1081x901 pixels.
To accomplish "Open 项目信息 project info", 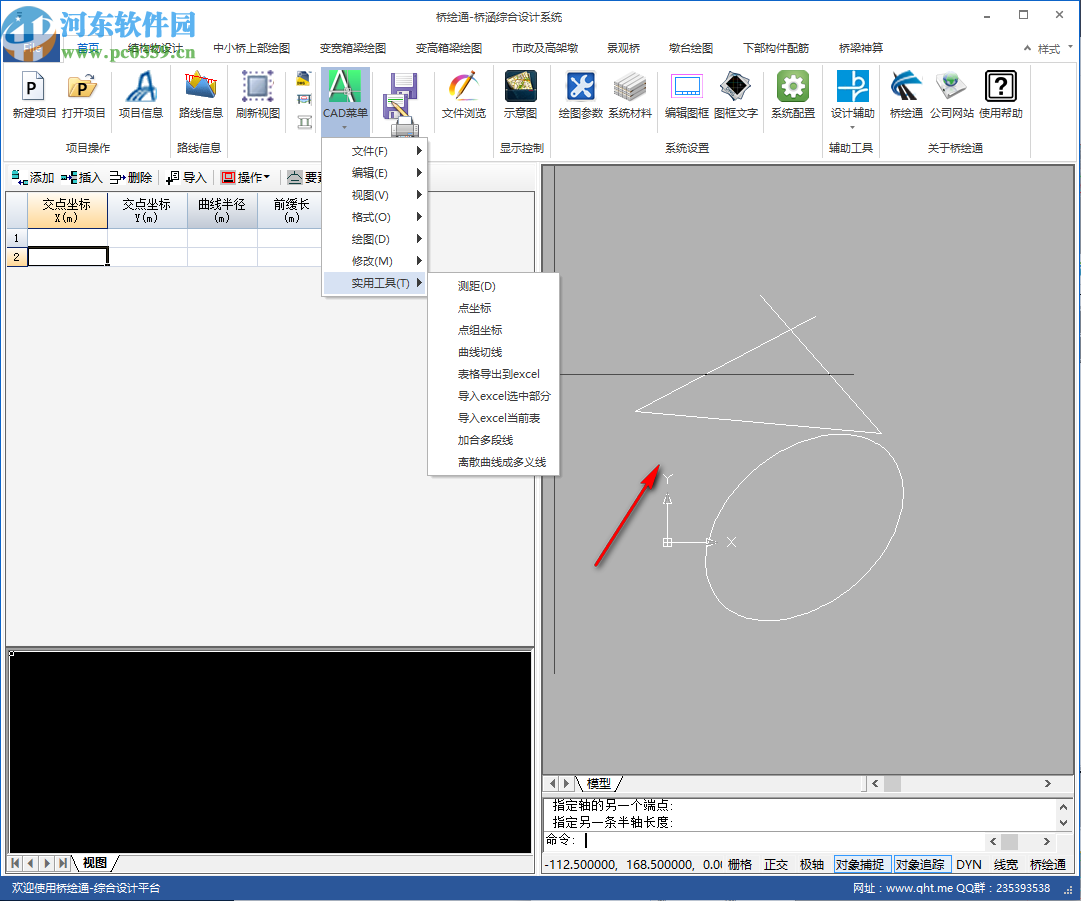I will click(x=141, y=95).
